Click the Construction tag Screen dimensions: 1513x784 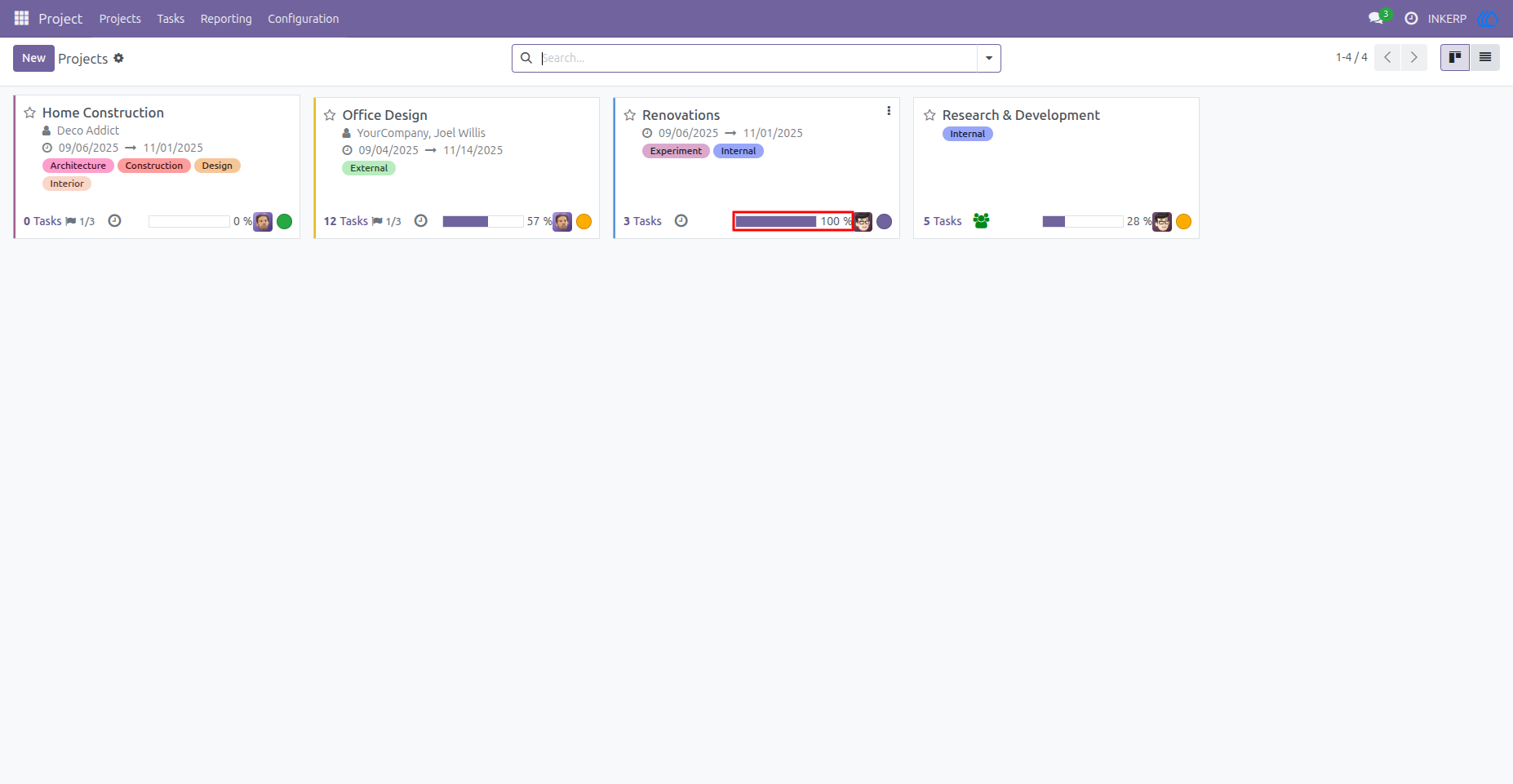click(x=154, y=166)
